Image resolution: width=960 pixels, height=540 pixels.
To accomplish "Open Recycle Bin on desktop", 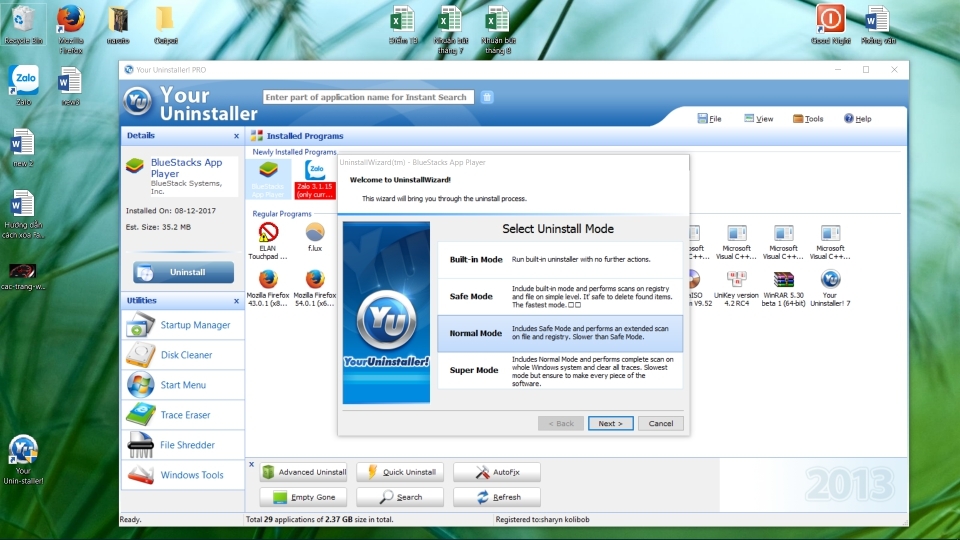I will coord(23,24).
